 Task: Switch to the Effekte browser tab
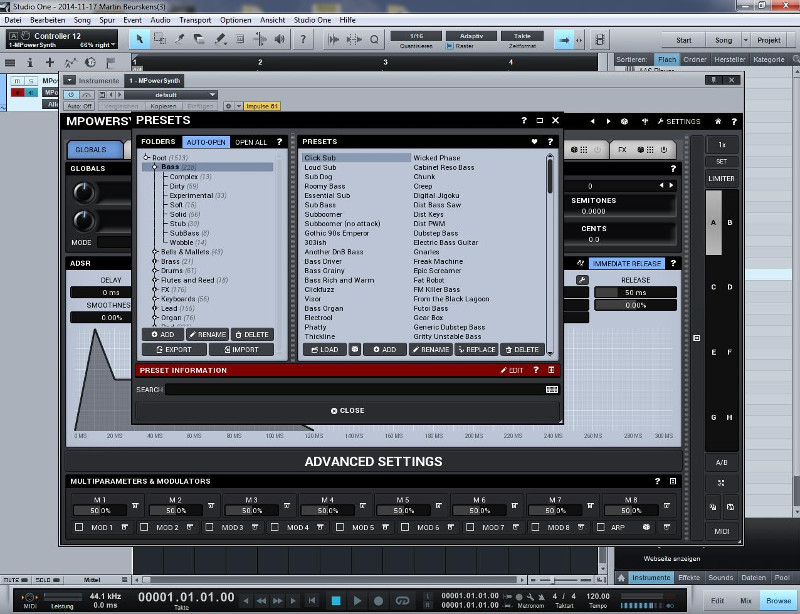(689, 578)
